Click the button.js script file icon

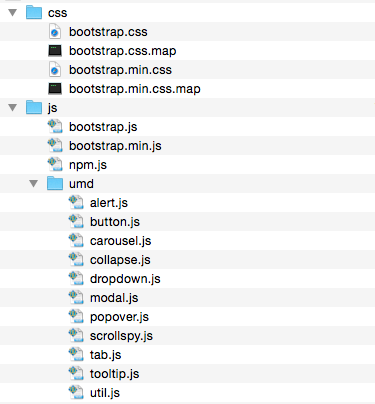click(76, 221)
